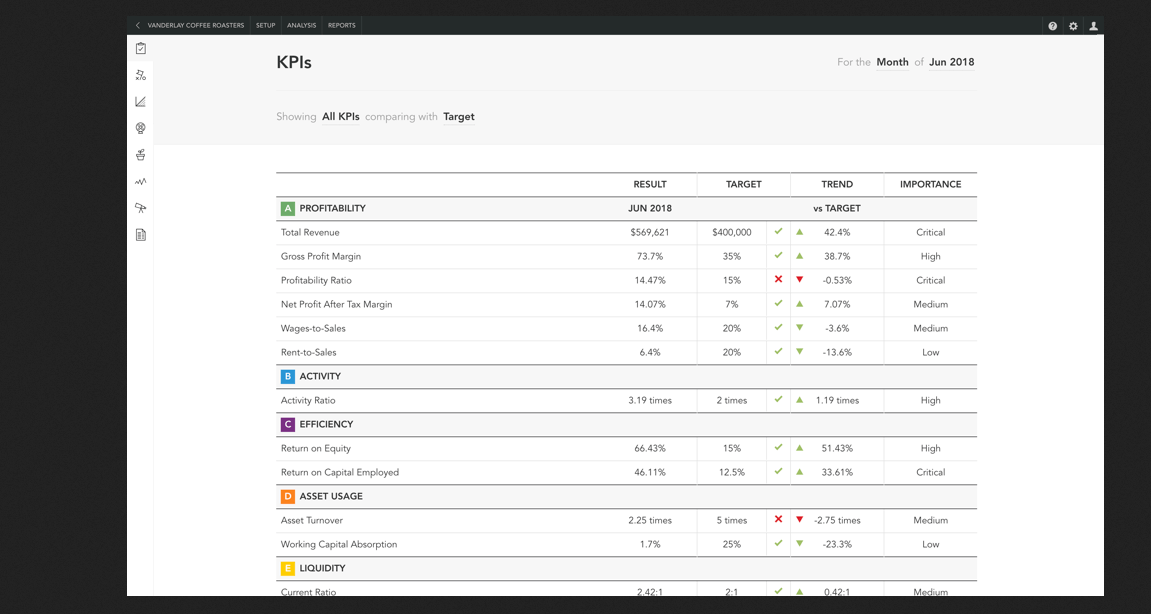Click the help question mark icon
The height and width of the screenshot is (614, 1151).
pos(1052,26)
